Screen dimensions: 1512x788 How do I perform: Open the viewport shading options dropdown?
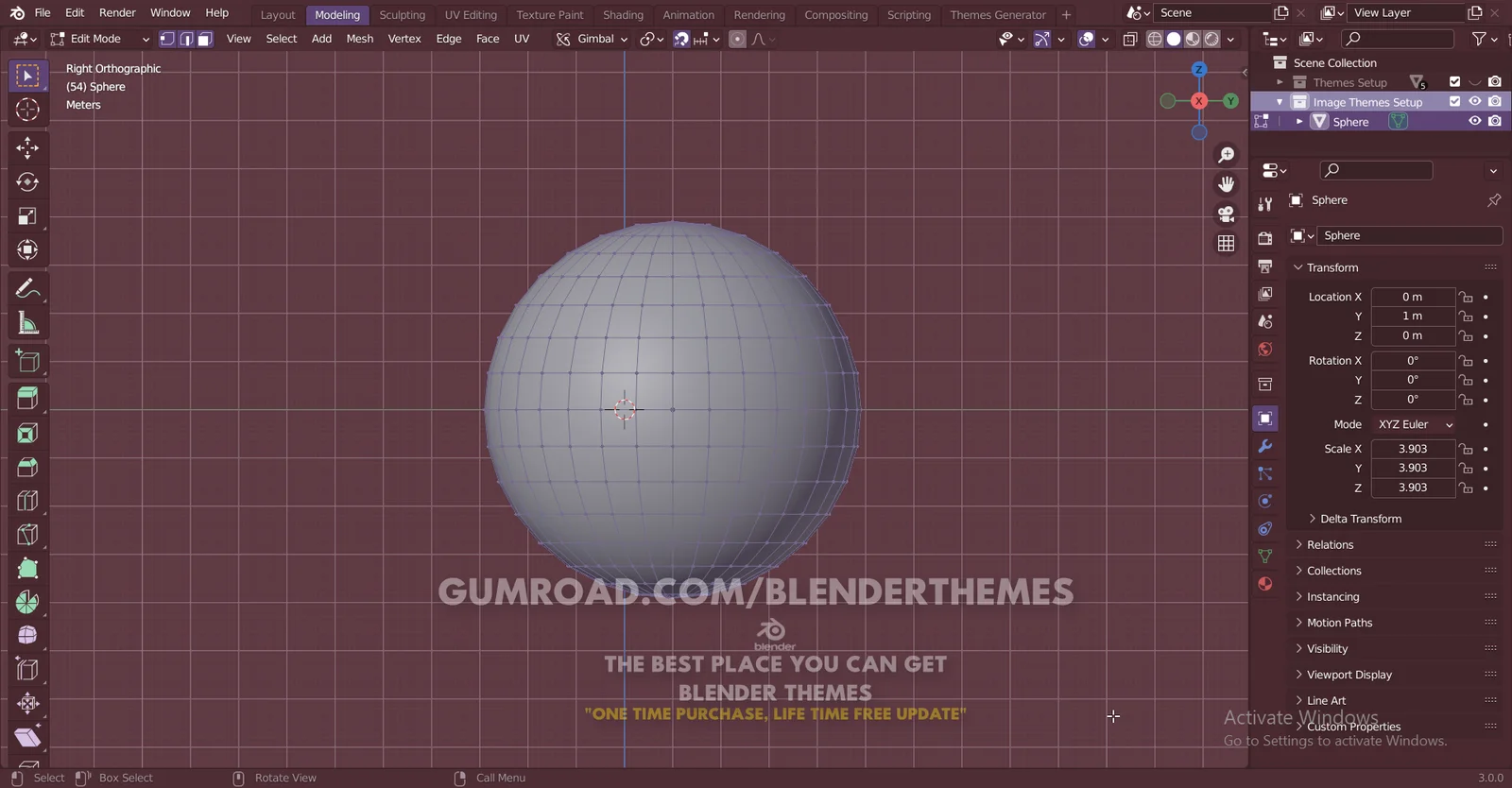pyautogui.click(x=1230, y=39)
